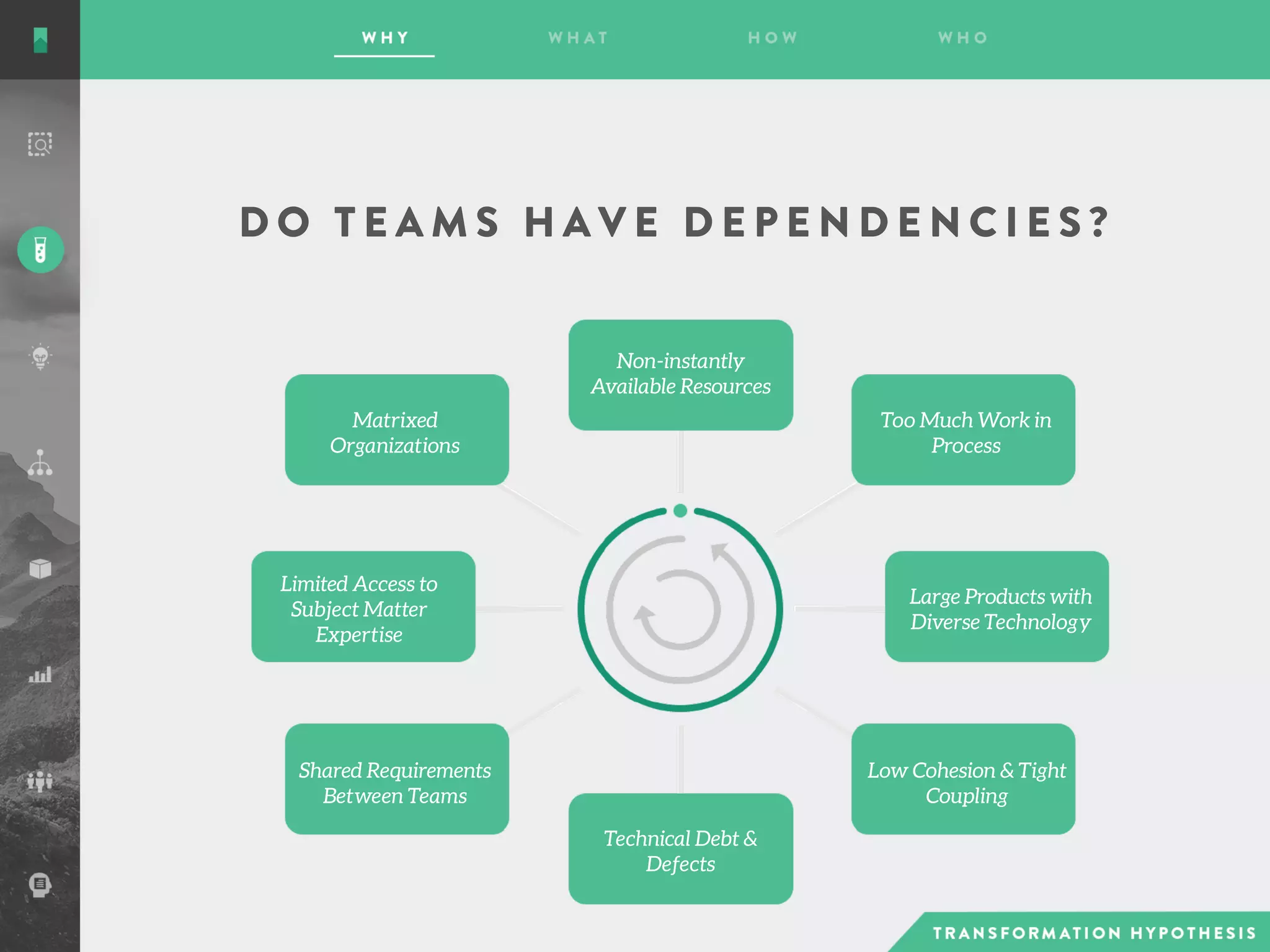Select the highlighted test tube icon
This screenshot has height=952, width=1270.
[x=40, y=250]
